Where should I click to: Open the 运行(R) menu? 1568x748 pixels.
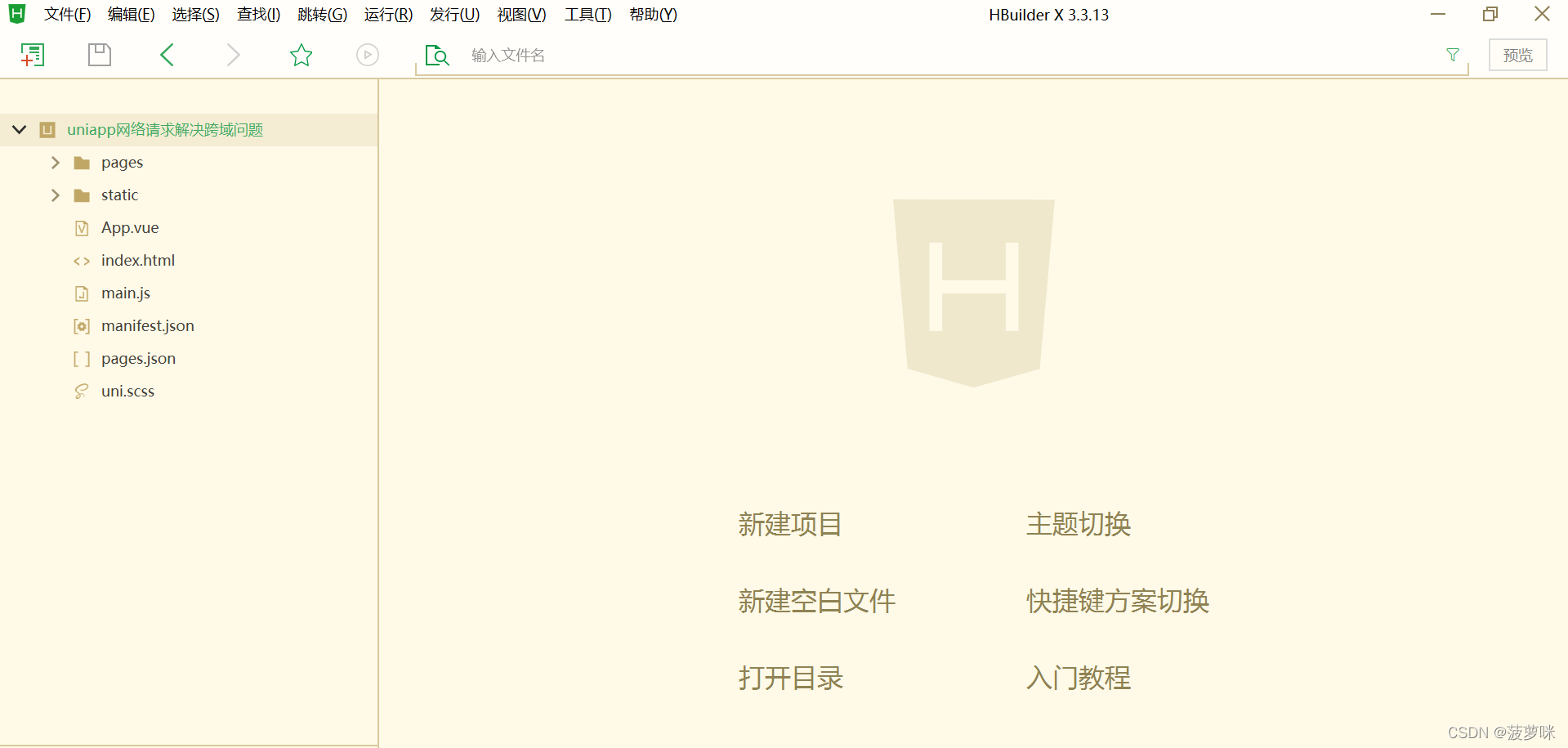(x=389, y=15)
